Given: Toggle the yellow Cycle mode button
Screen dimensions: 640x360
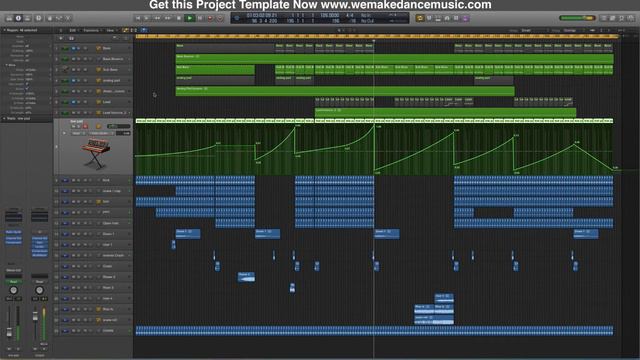Looking at the screenshot, I should 420,18.
